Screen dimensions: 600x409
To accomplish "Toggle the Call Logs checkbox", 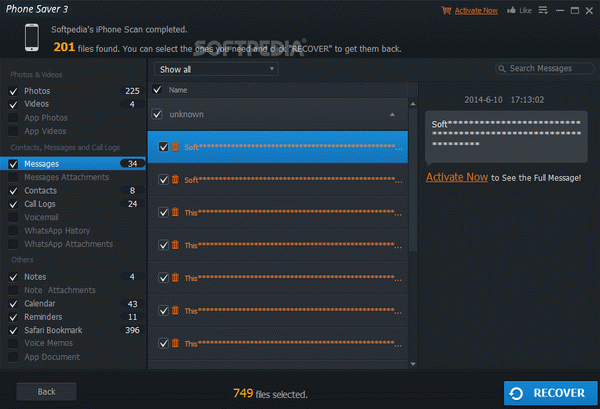I will click(13, 204).
